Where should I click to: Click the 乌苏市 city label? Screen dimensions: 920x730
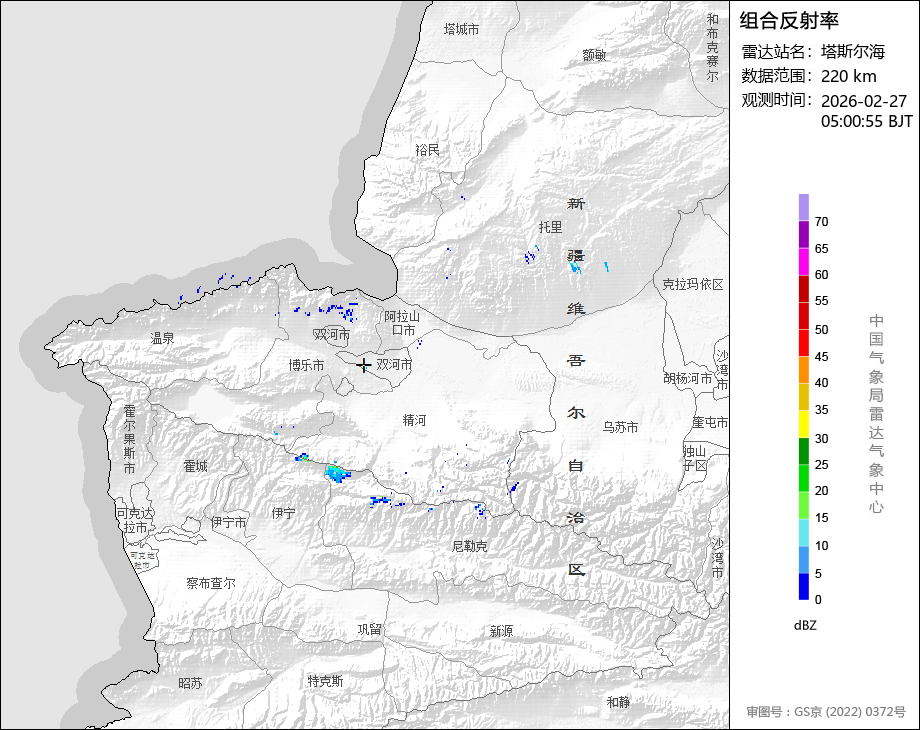point(620,427)
